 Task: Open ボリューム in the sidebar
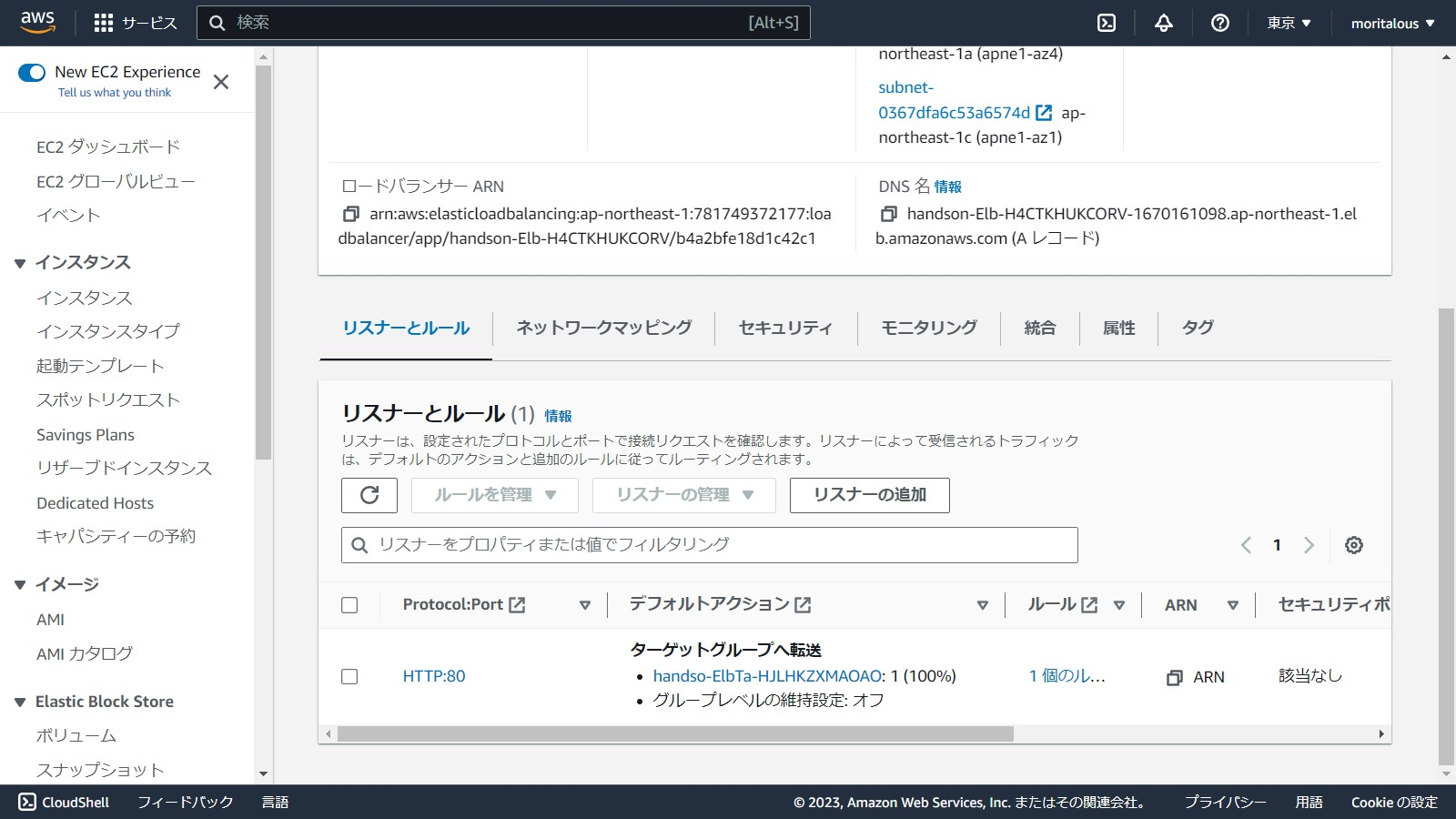point(76,735)
